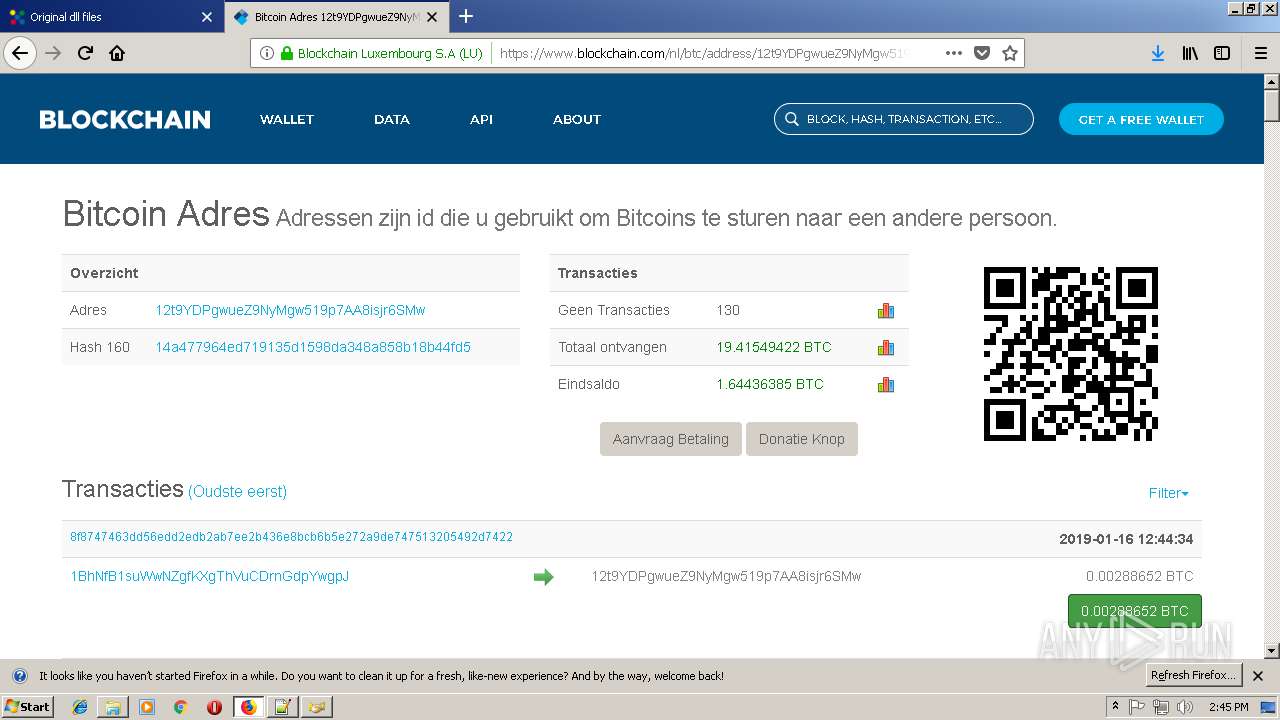Image resolution: width=1280 pixels, height=720 pixels.
Task: Open Internet Explorer from the taskbar
Action: [x=80, y=707]
